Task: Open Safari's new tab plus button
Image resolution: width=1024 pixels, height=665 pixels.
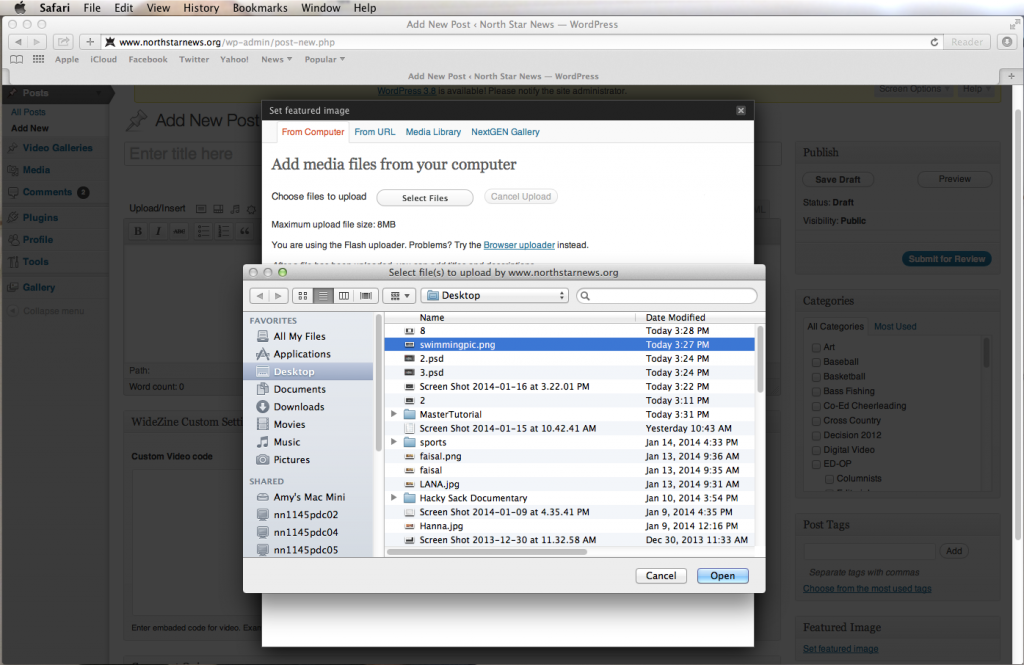Action: click(1011, 76)
